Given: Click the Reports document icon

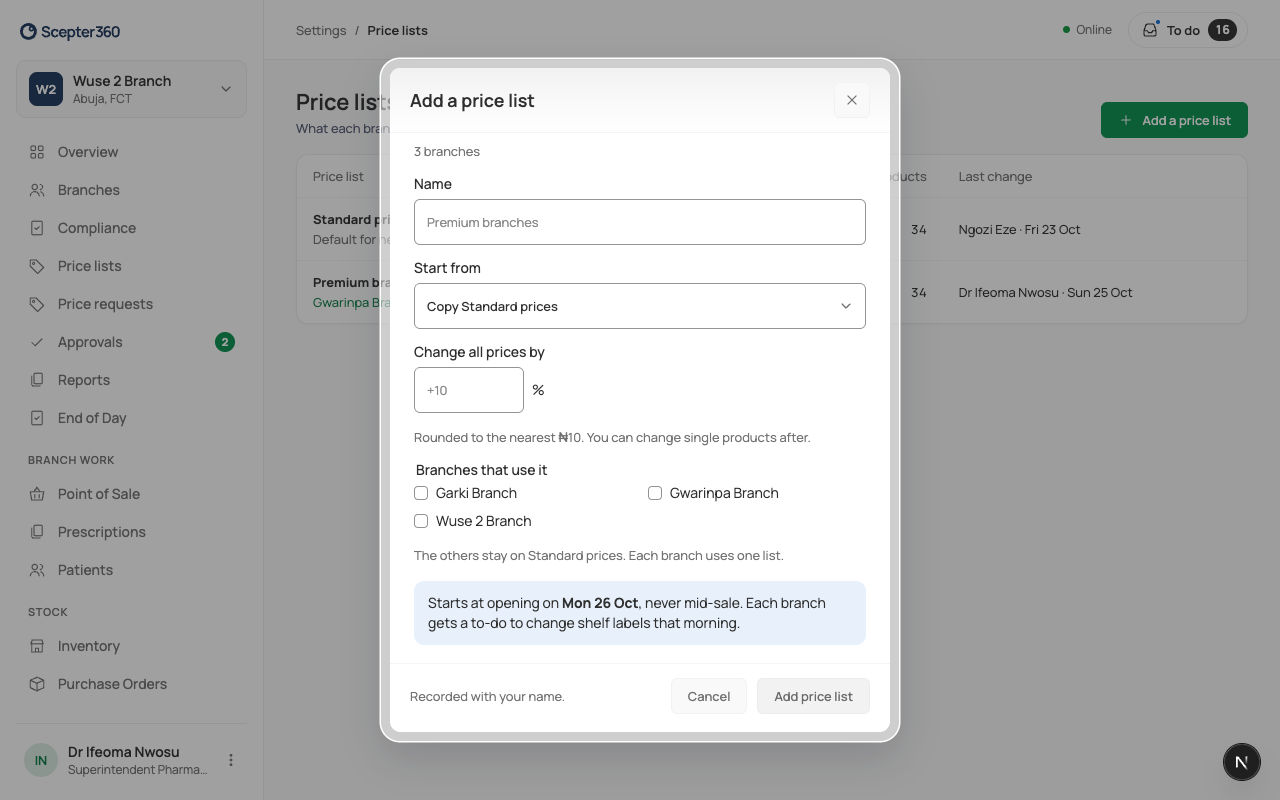Looking at the screenshot, I should (x=37, y=380).
